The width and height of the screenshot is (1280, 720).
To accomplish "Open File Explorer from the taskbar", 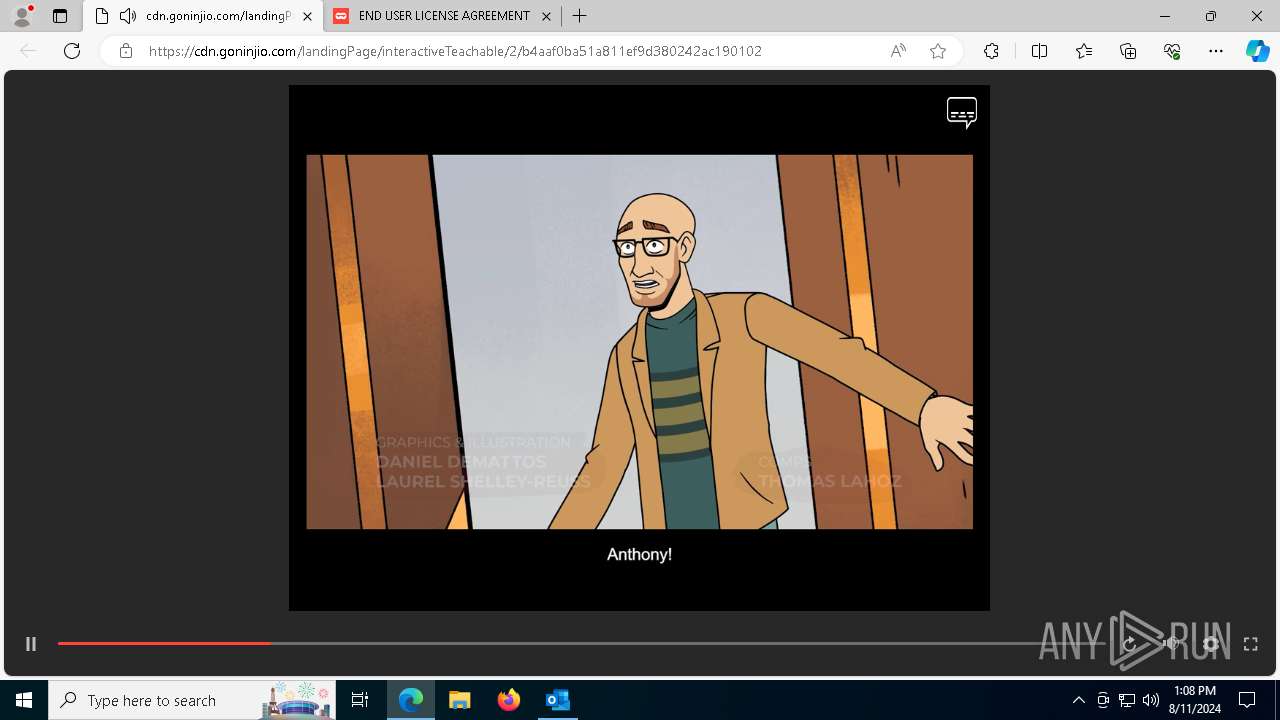I will click(x=460, y=700).
